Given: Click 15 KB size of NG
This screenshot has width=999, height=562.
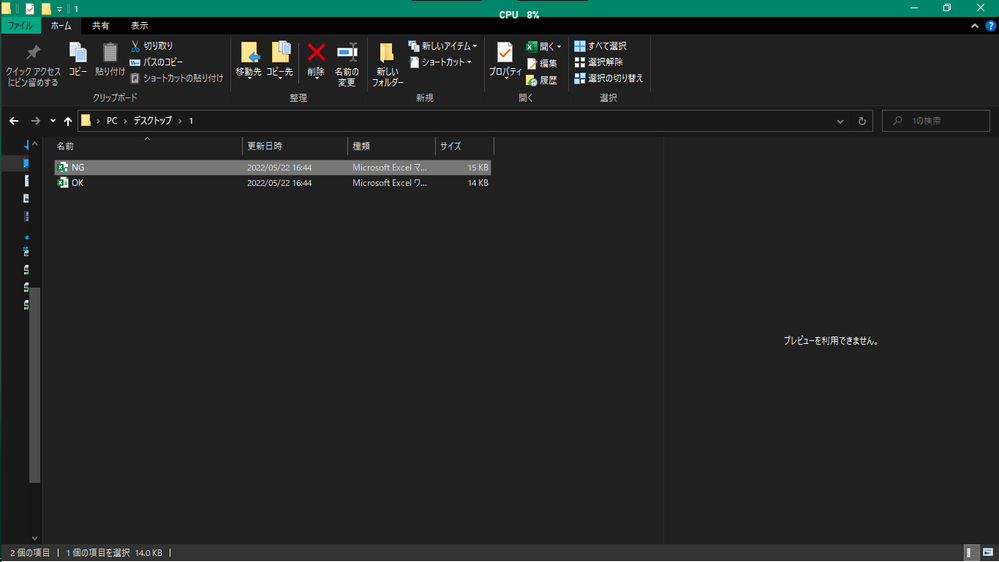Looking at the screenshot, I should click(478, 168).
